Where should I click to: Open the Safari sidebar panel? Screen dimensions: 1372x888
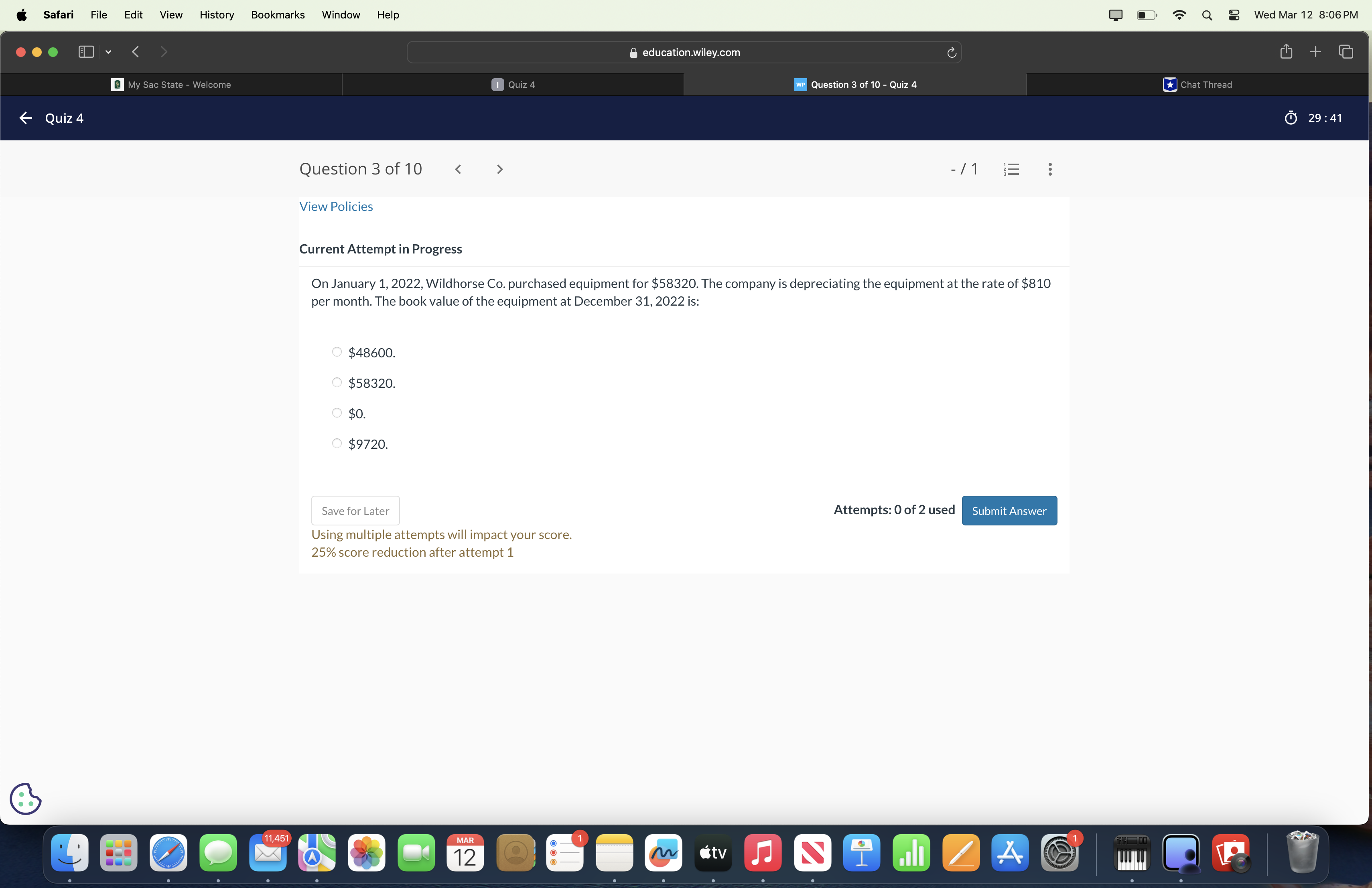85,52
